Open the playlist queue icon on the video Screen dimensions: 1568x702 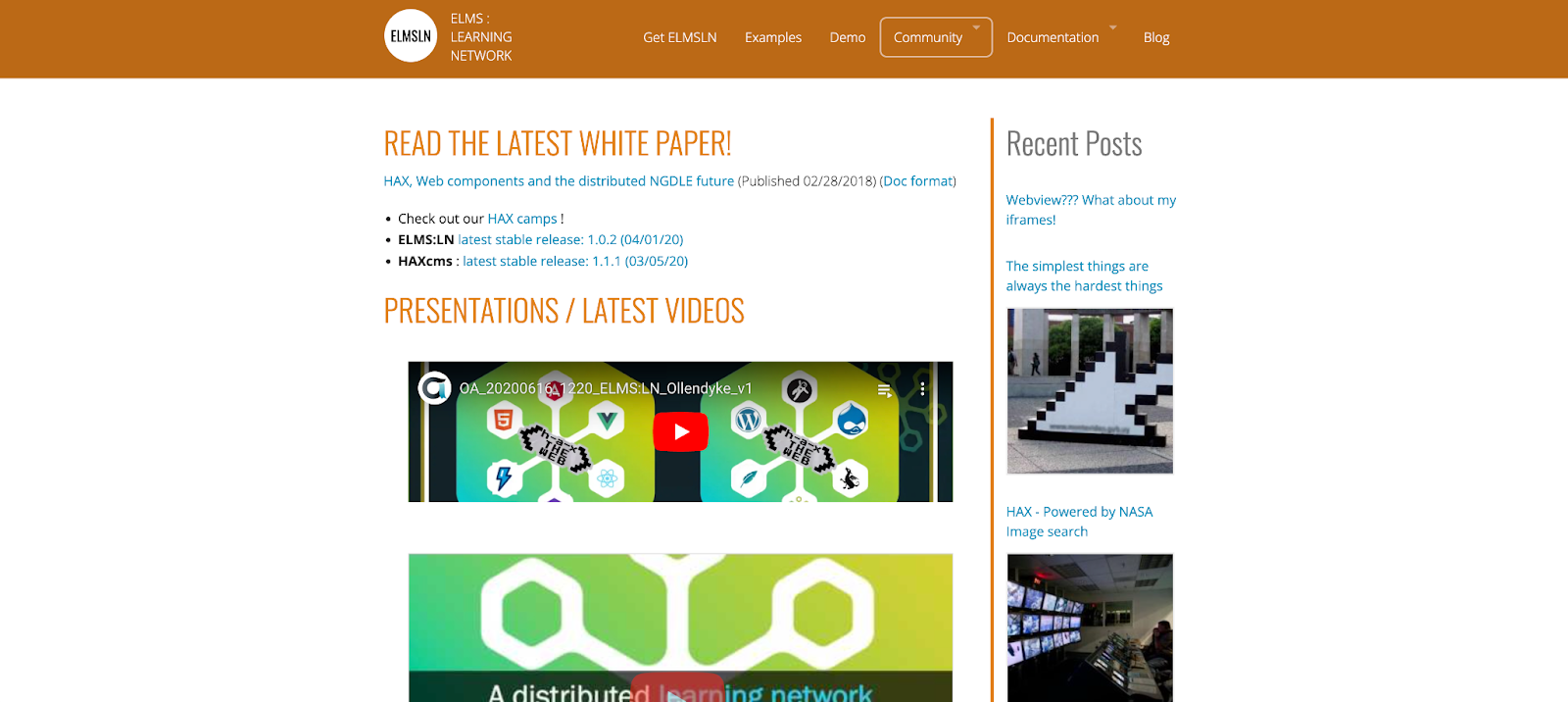885,389
